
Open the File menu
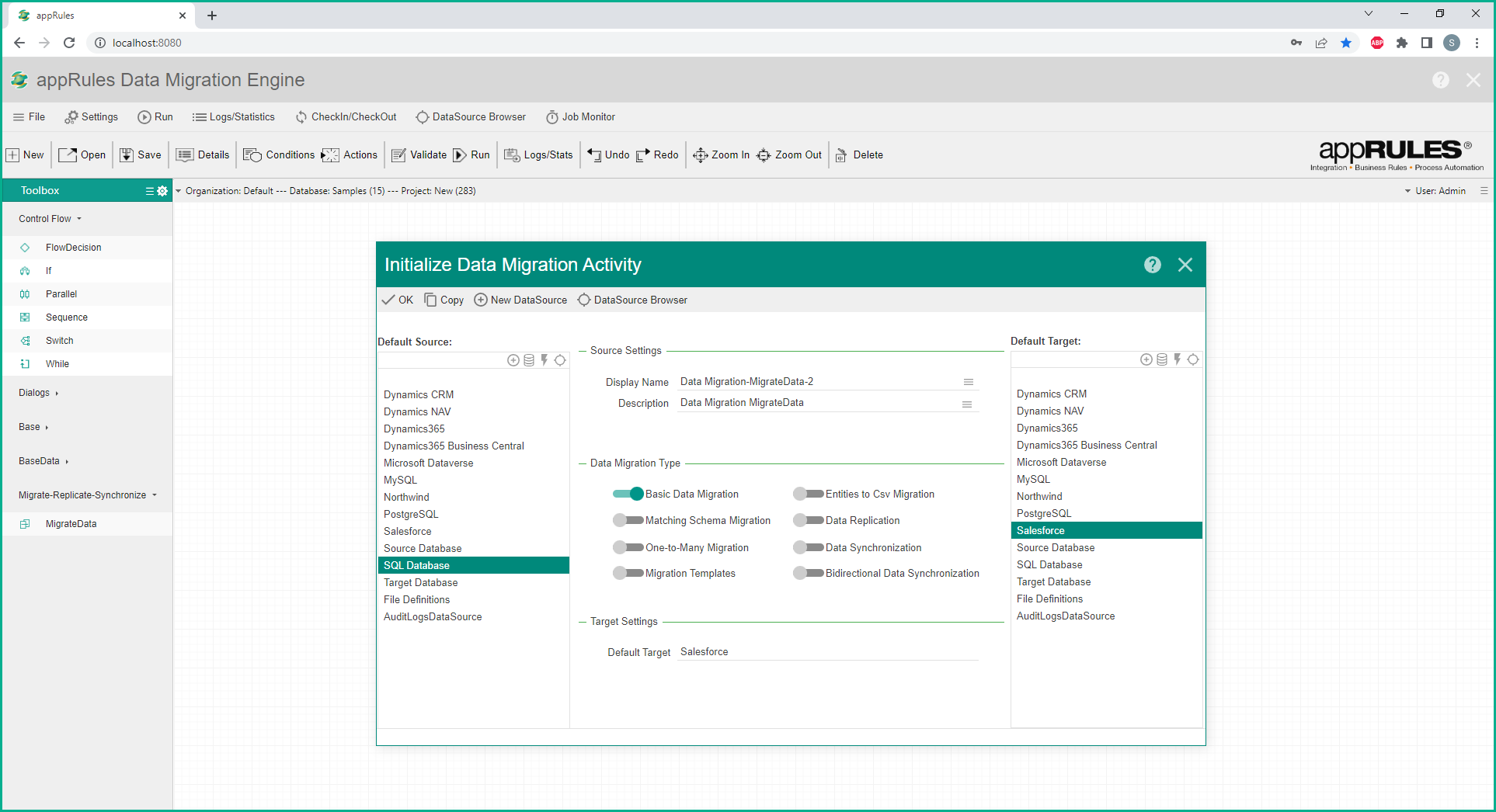click(x=29, y=117)
